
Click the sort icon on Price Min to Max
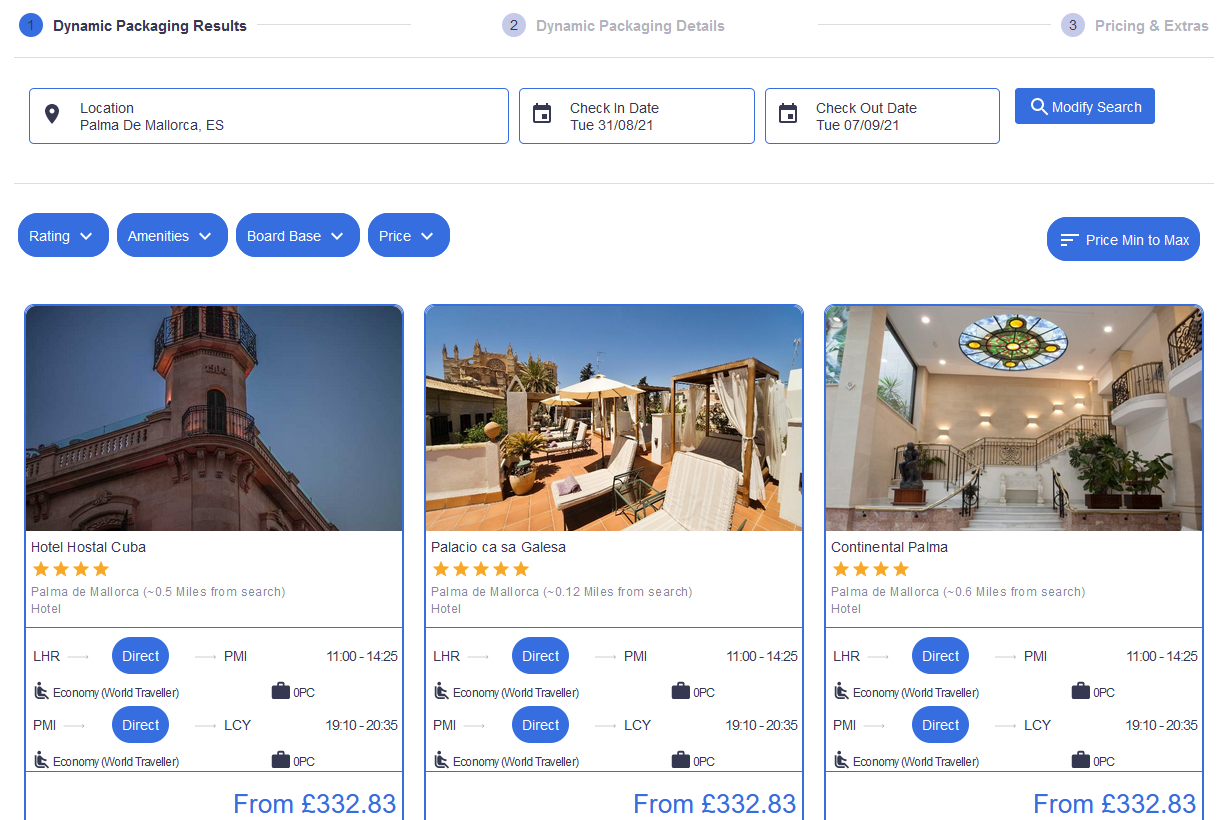click(1070, 239)
